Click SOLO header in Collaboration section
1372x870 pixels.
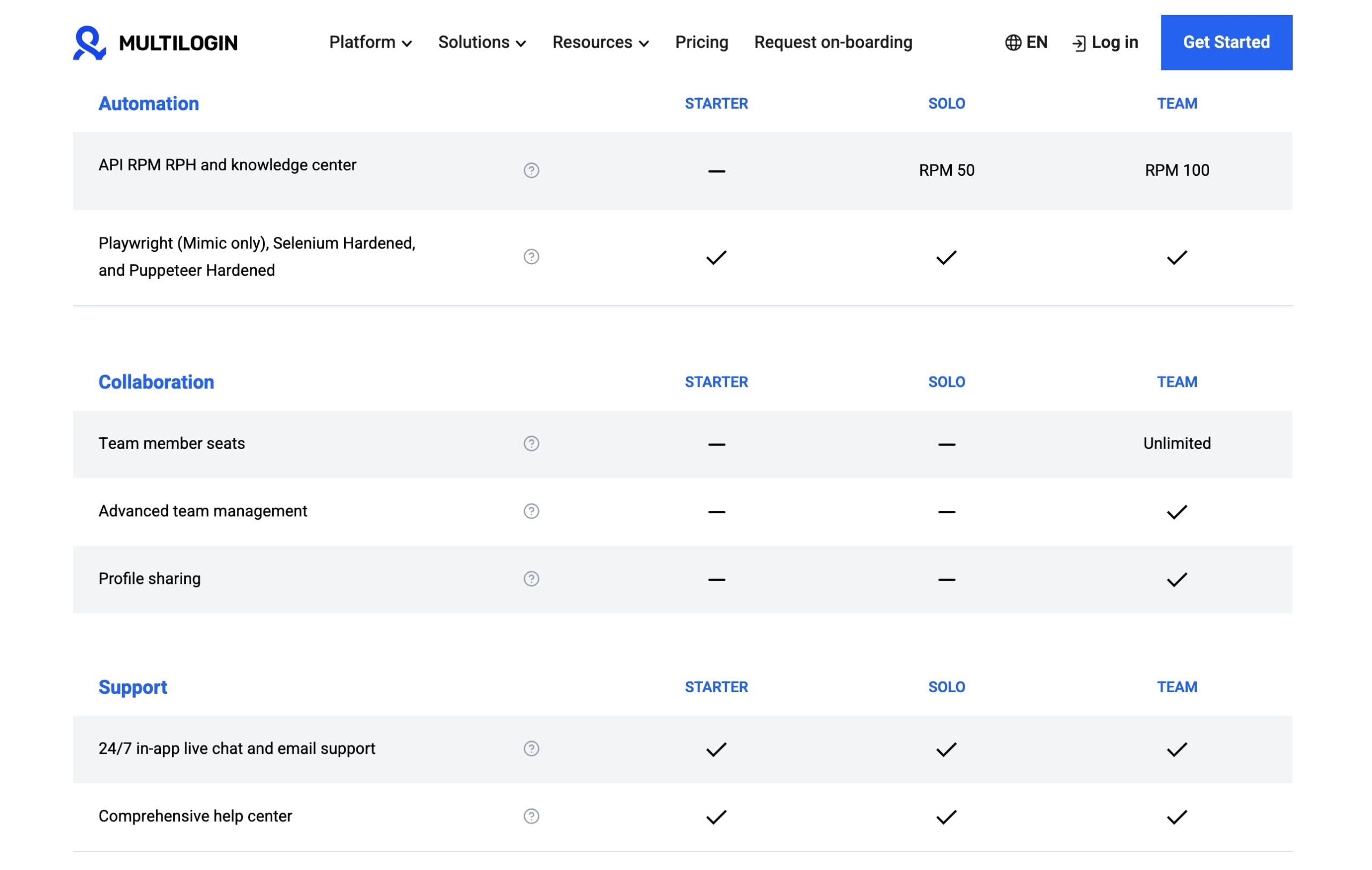click(x=946, y=382)
